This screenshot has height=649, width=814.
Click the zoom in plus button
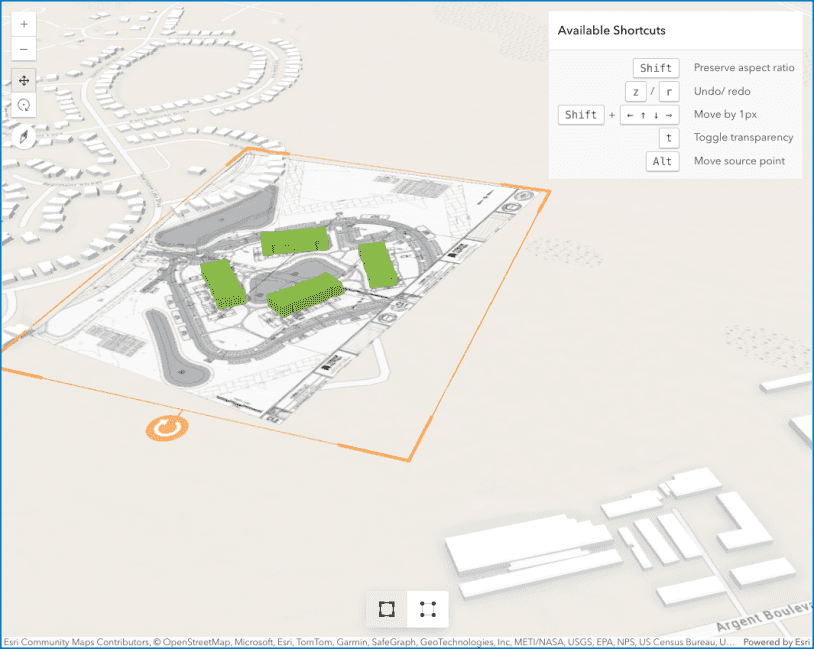click(x=24, y=24)
